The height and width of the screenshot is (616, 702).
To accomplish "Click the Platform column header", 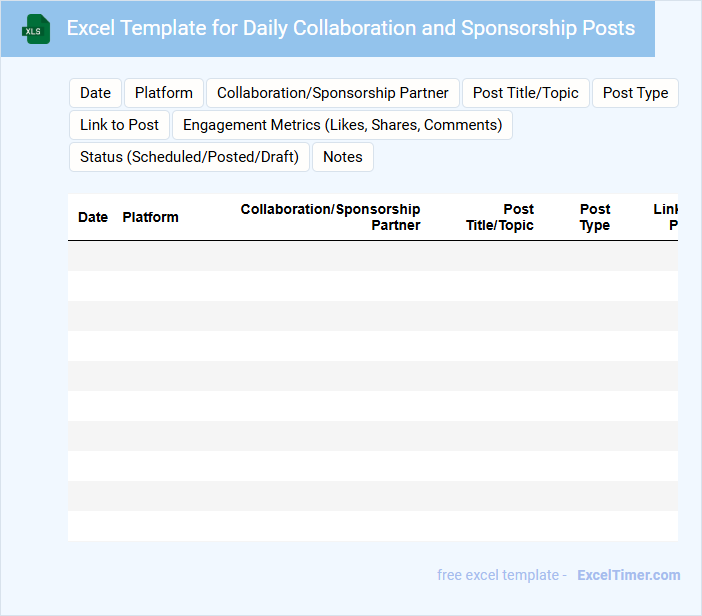I will pos(150,217).
